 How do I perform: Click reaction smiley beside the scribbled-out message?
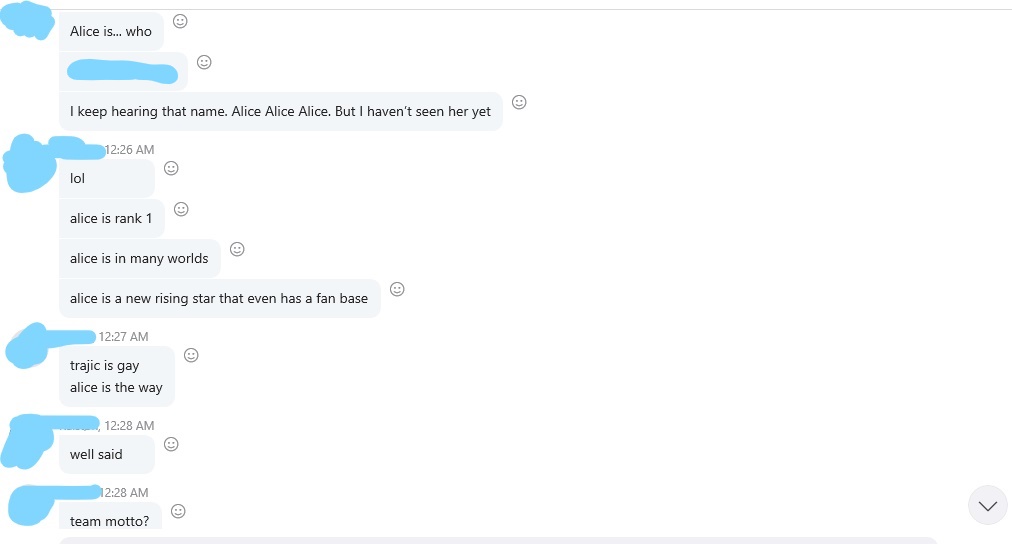pos(204,62)
